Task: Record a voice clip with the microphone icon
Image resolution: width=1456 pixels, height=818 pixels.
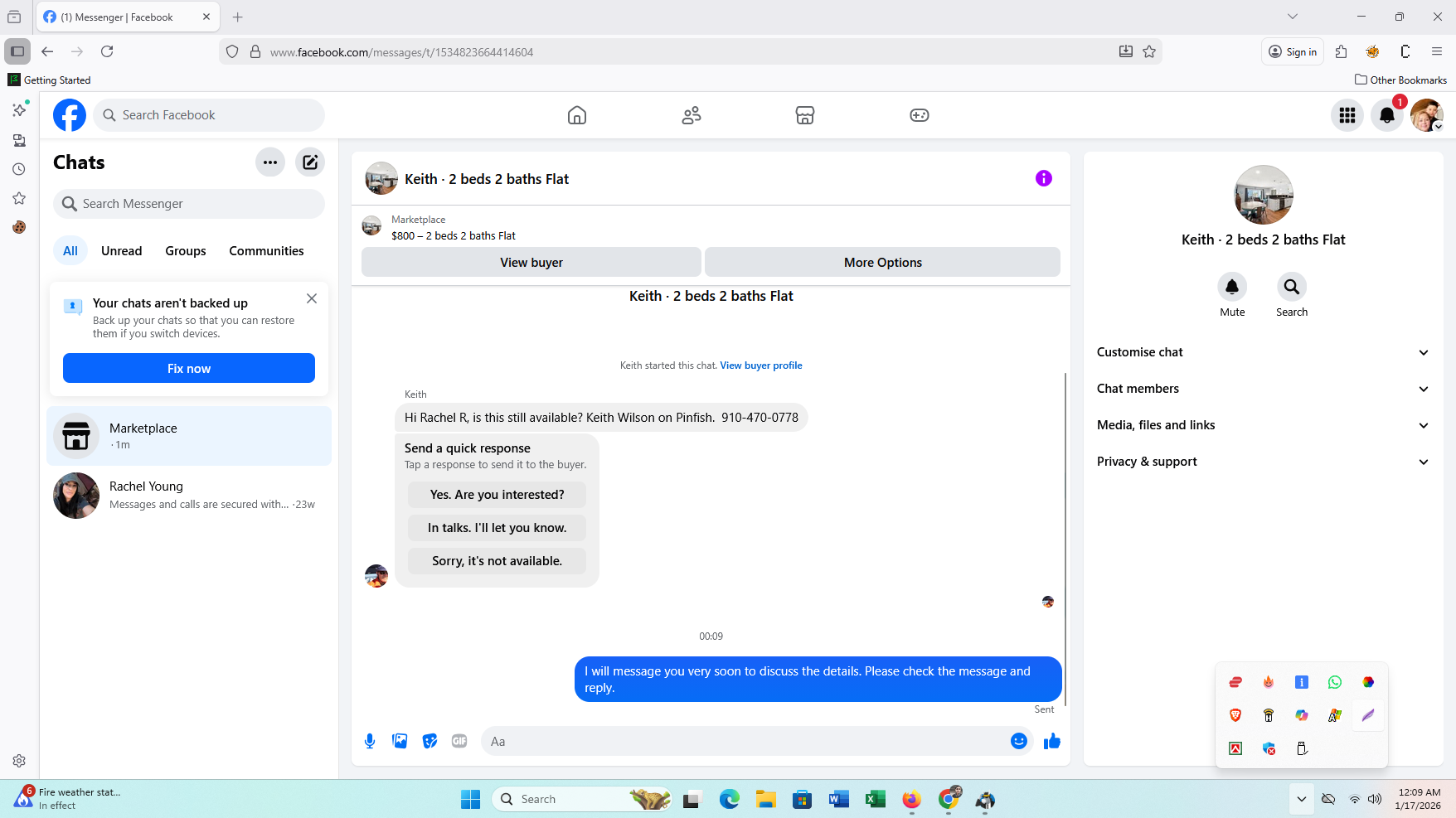Action: 370,741
